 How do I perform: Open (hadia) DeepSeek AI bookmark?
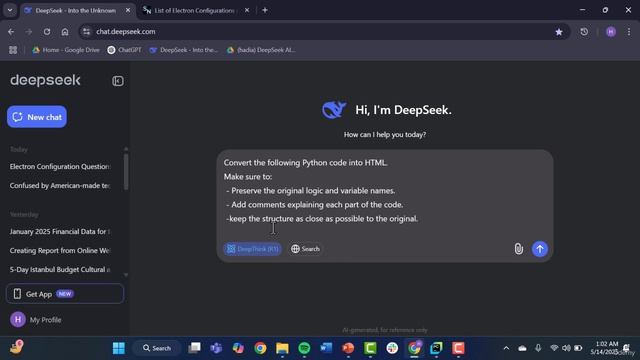(261, 50)
